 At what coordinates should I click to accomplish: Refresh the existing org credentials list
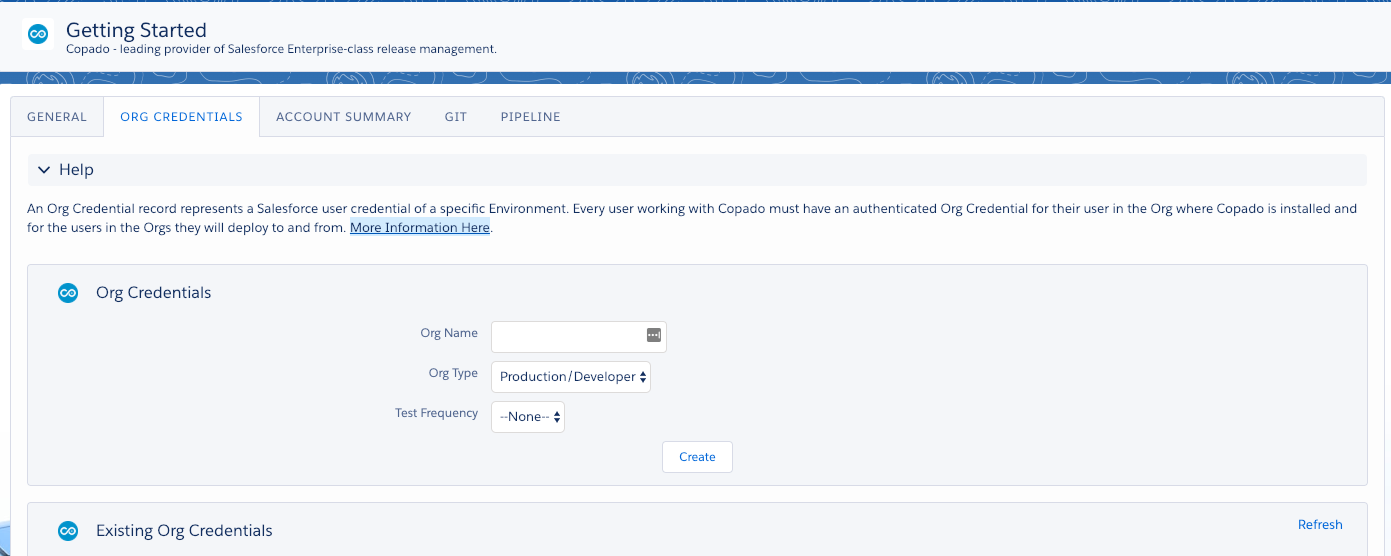point(1320,525)
